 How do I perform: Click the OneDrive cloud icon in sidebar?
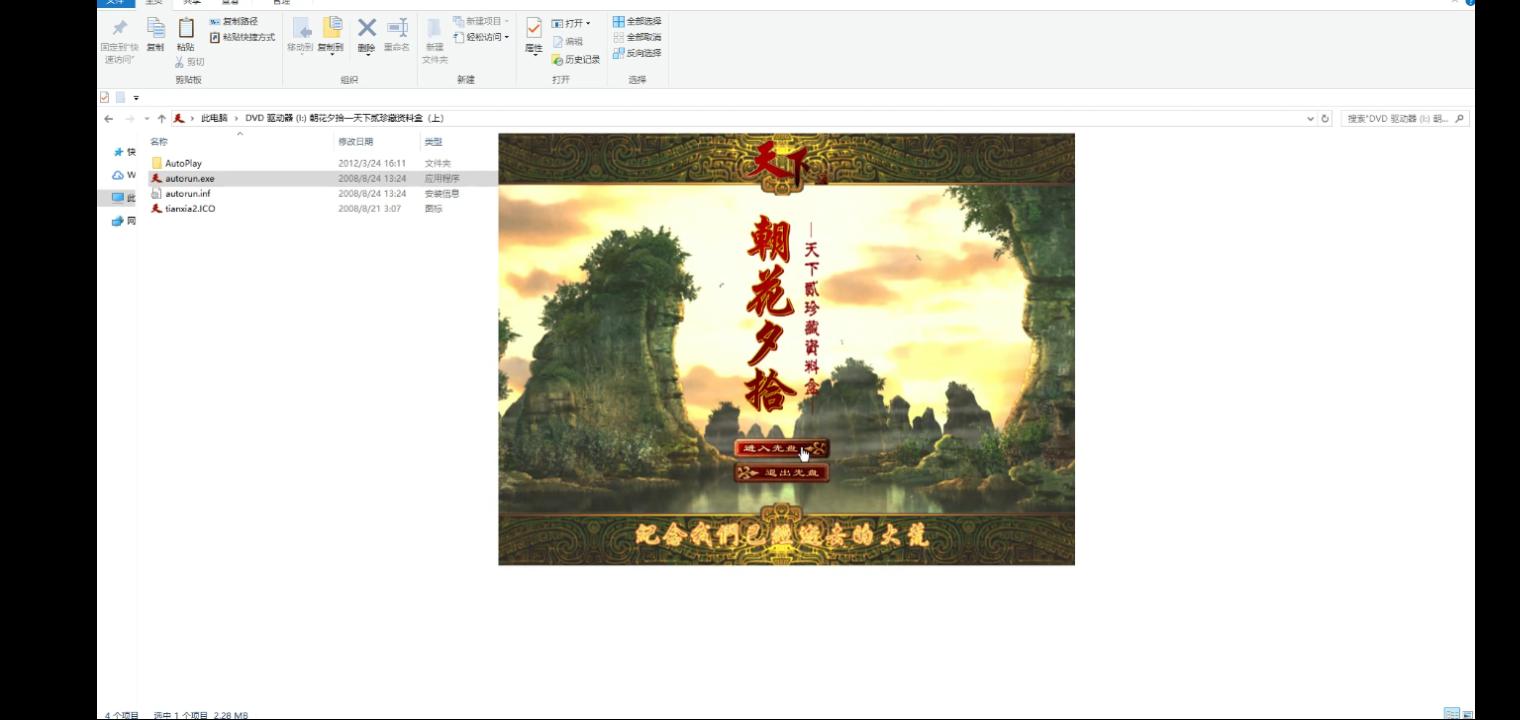coord(118,175)
